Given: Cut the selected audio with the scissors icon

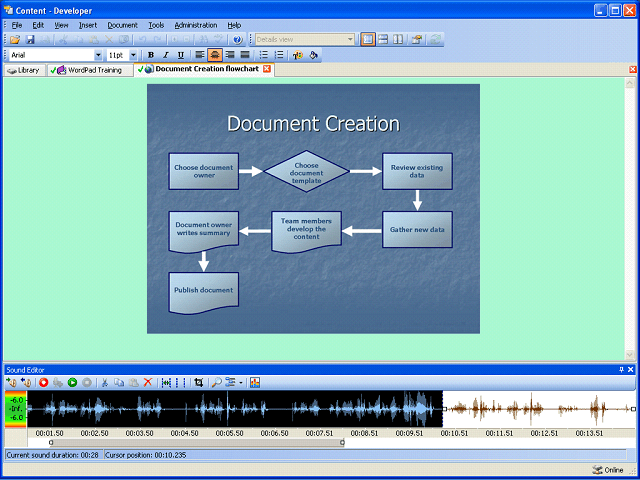Looking at the screenshot, I should point(104,382).
